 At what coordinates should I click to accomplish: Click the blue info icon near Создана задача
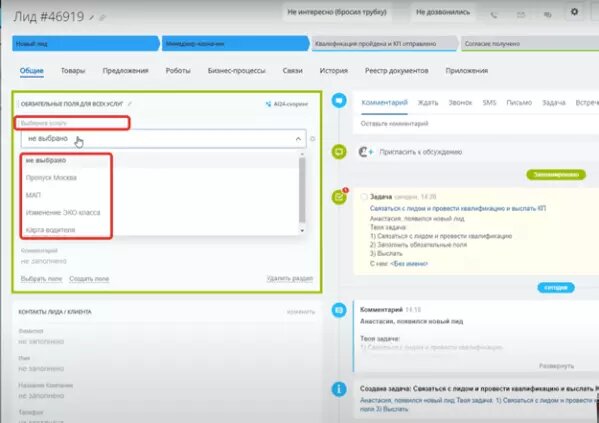[x=339, y=389]
